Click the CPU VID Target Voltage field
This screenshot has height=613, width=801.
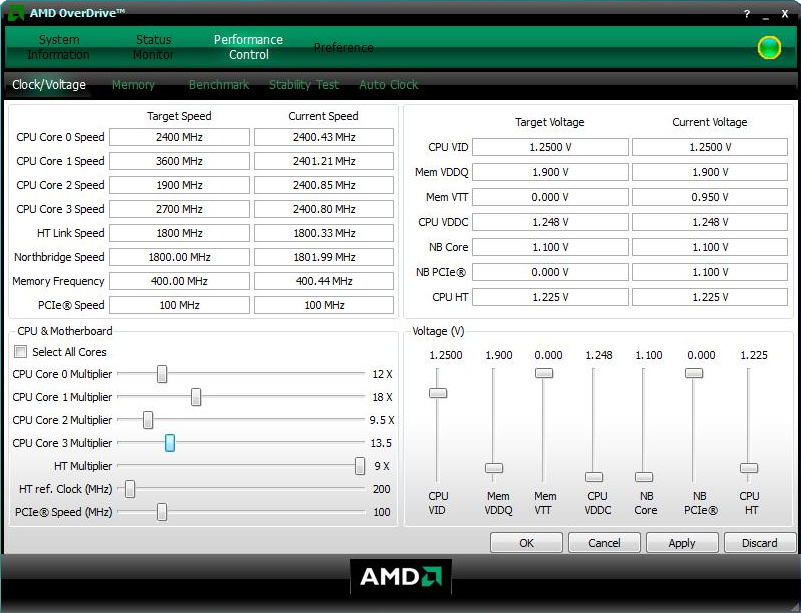tap(549, 147)
